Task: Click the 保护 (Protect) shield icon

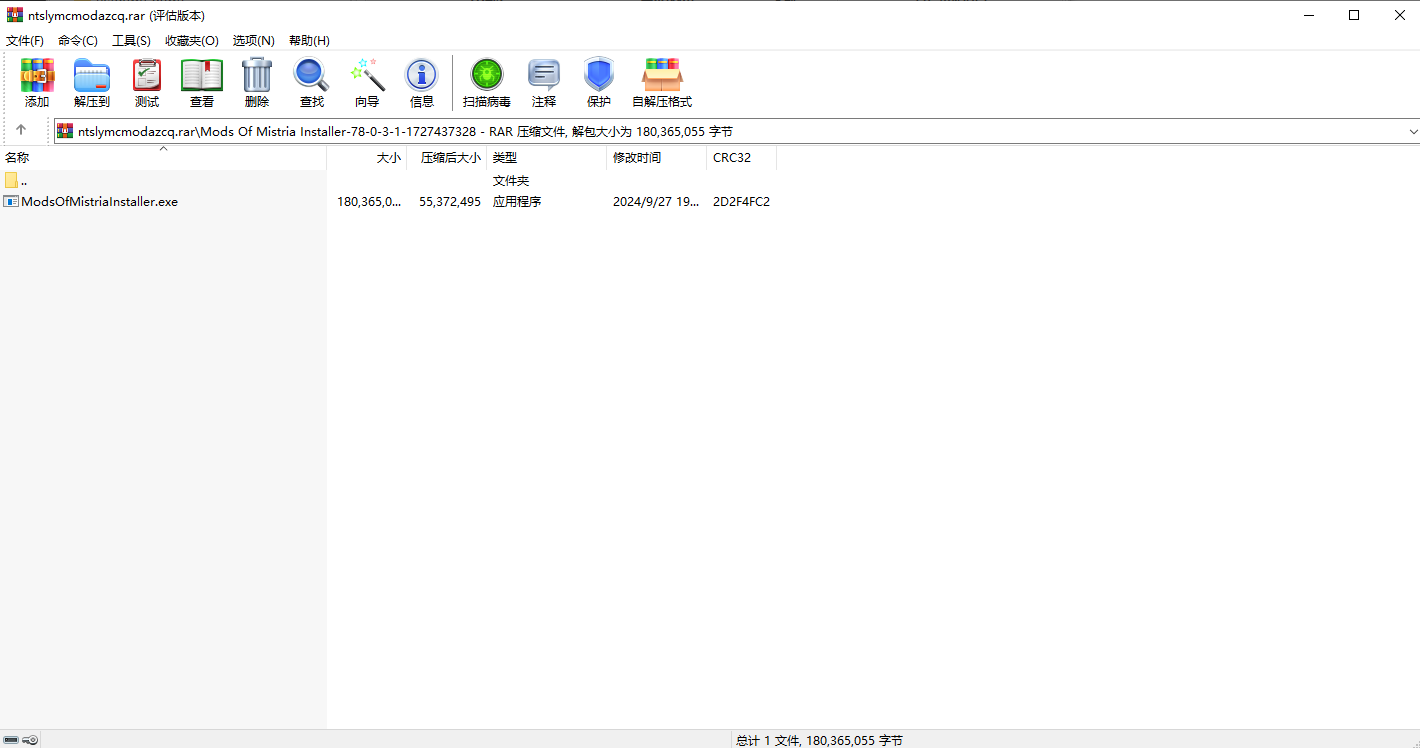Action: (x=599, y=75)
